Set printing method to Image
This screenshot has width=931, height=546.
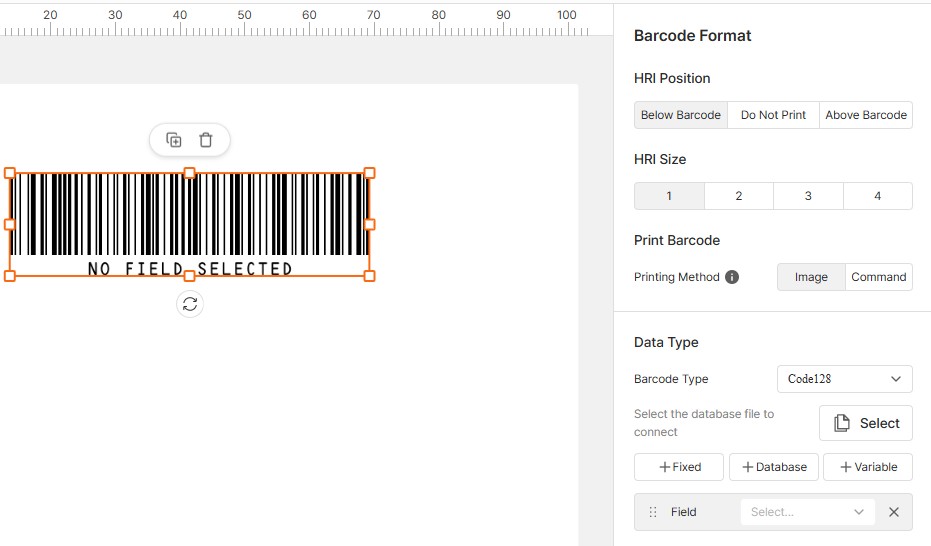coord(811,277)
